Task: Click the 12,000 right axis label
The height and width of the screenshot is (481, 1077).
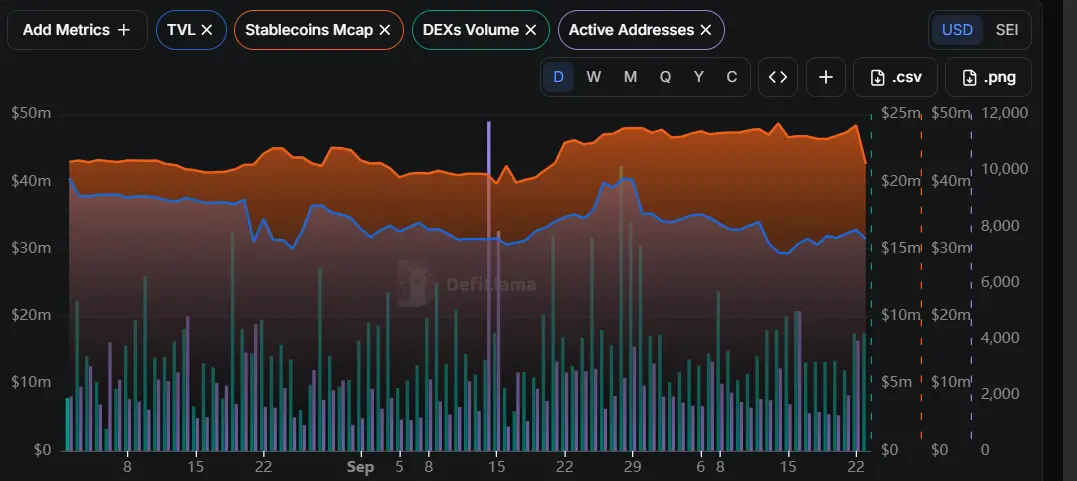Action: click(1004, 113)
